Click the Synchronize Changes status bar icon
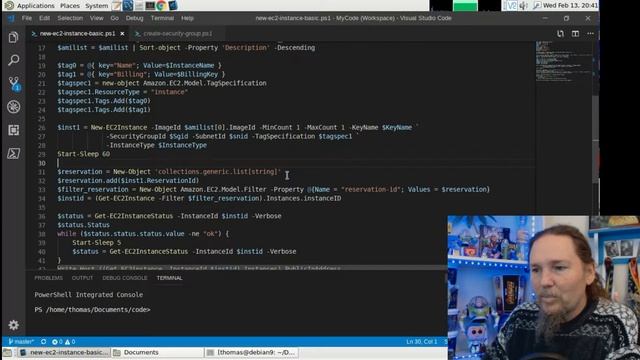Viewport: 640px width, 360px height. tap(43, 342)
